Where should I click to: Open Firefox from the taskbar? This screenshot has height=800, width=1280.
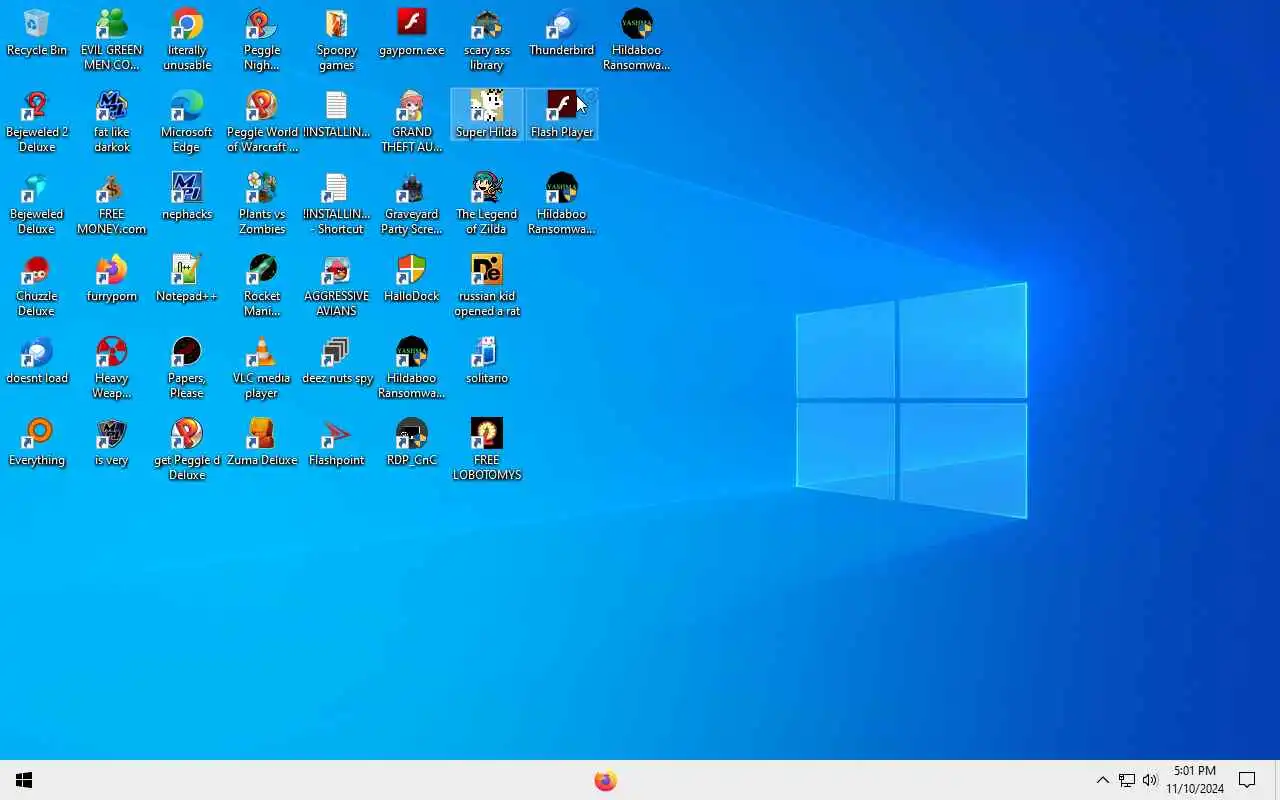(605, 780)
